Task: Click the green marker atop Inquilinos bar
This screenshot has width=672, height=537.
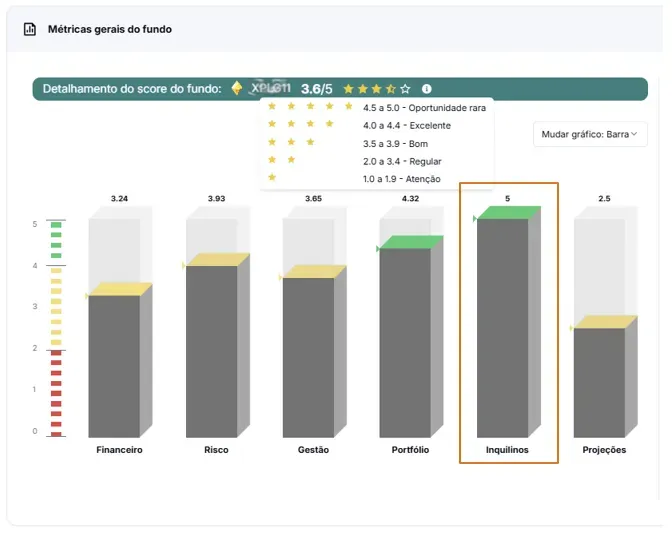Action: coord(508,213)
